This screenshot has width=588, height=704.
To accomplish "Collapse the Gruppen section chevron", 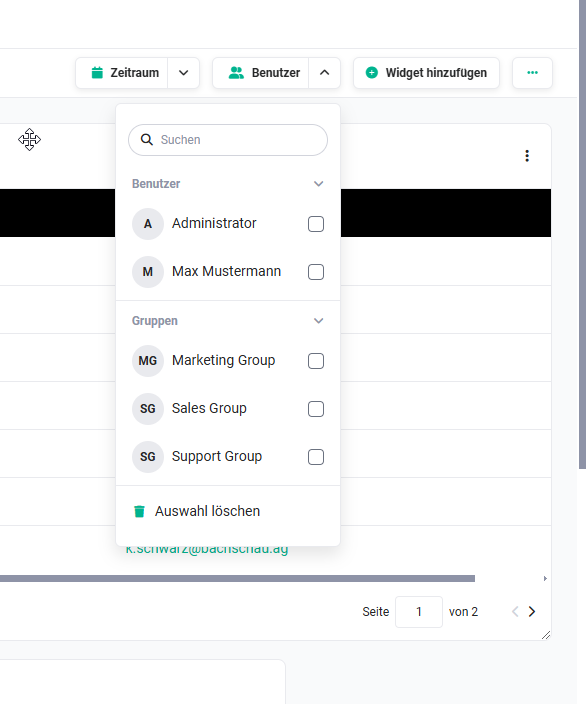I will tap(319, 321).
